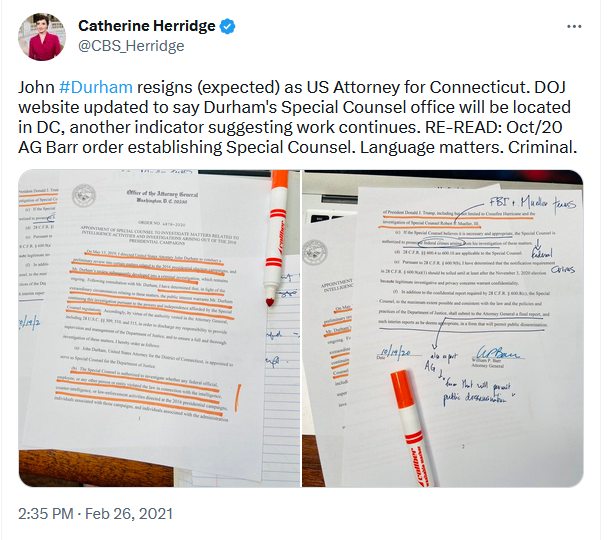The image size is (607, 540).
Task: Click the "Office of the Attorney General" letterhead
Action: click(162, 197)
